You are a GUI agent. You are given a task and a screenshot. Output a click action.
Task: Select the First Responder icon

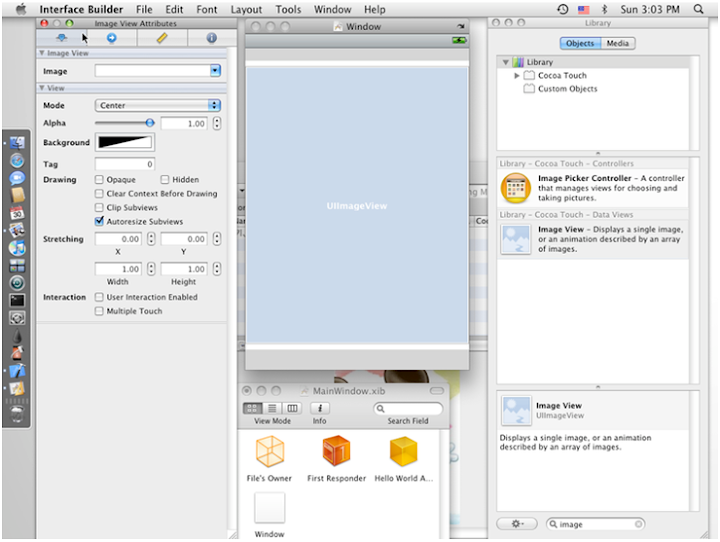pos(337,451)
